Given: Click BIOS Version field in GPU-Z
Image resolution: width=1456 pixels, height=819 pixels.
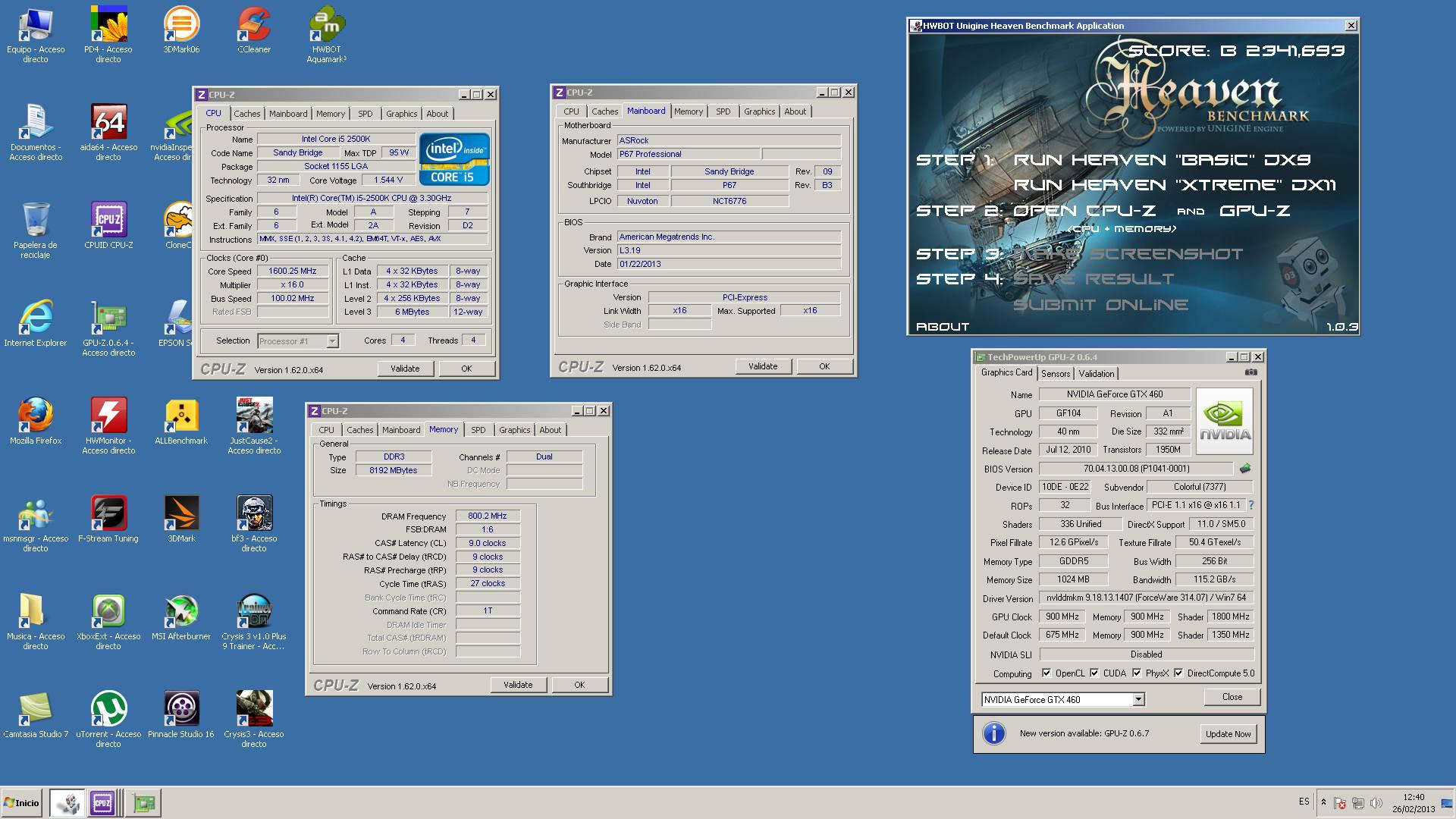Looking at the screenshot, I should (1136, 469).
